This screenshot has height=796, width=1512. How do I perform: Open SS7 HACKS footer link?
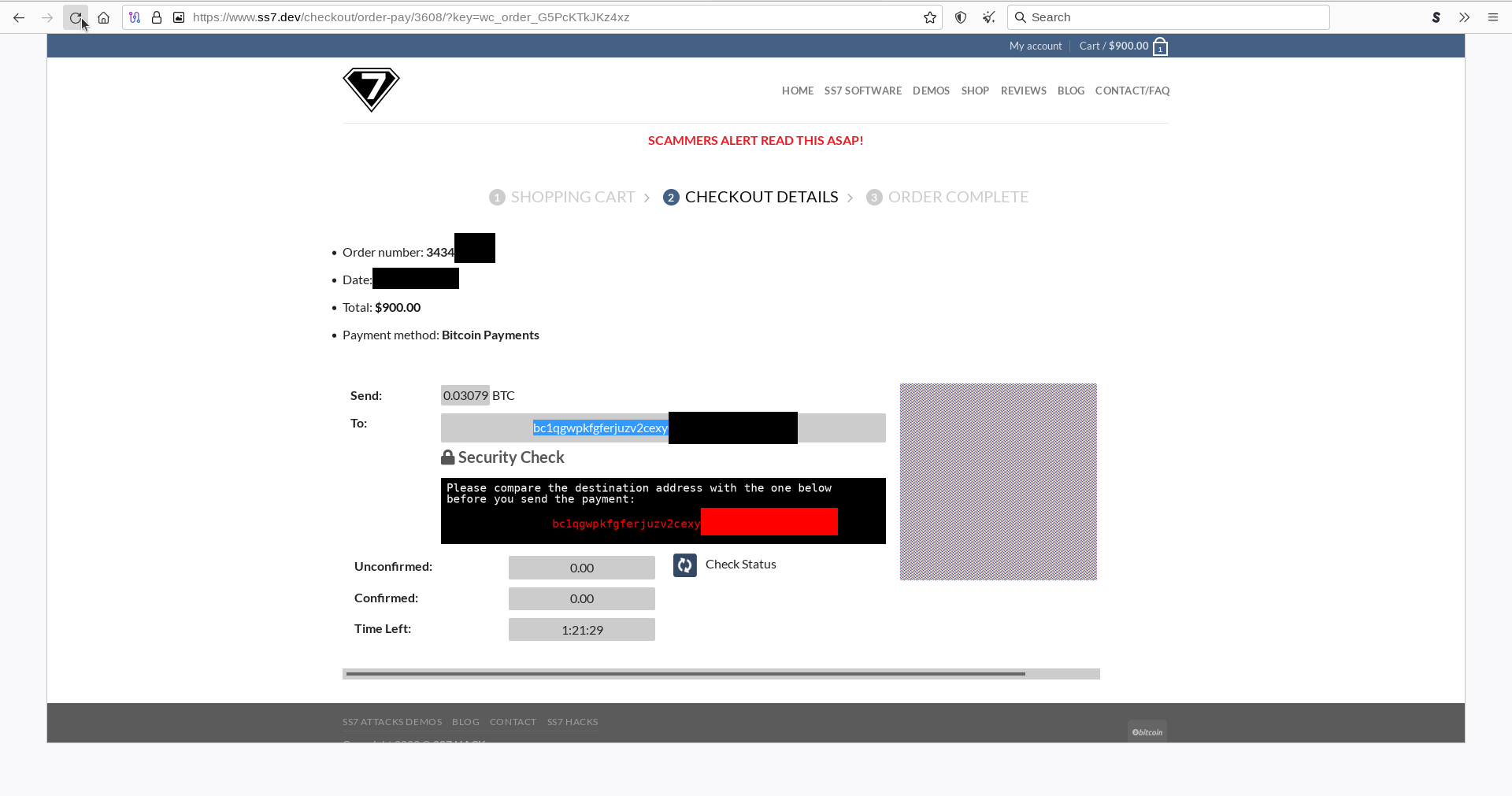[573, 722]
